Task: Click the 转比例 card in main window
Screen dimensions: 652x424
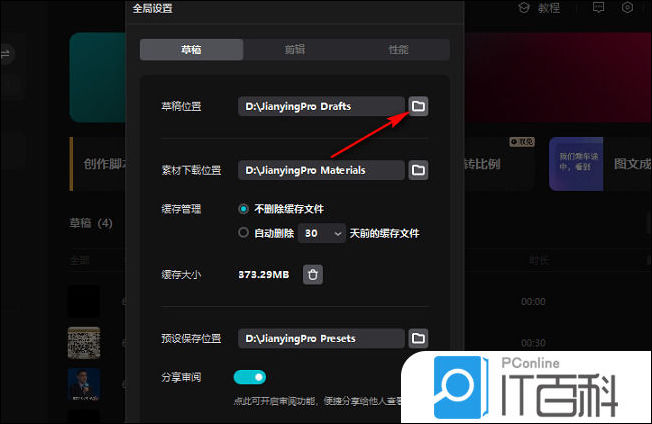Action: point(499,164)
